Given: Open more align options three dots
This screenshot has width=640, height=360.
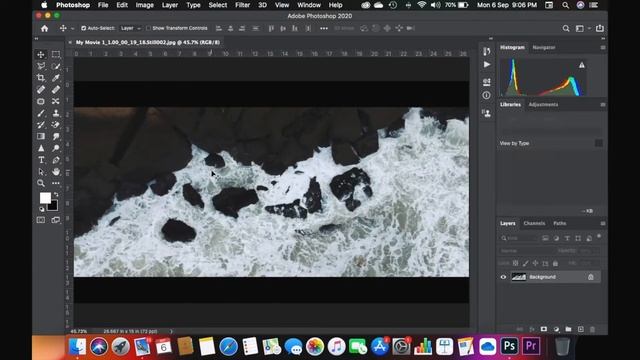Looking at the screenshot, I should 324,28.
